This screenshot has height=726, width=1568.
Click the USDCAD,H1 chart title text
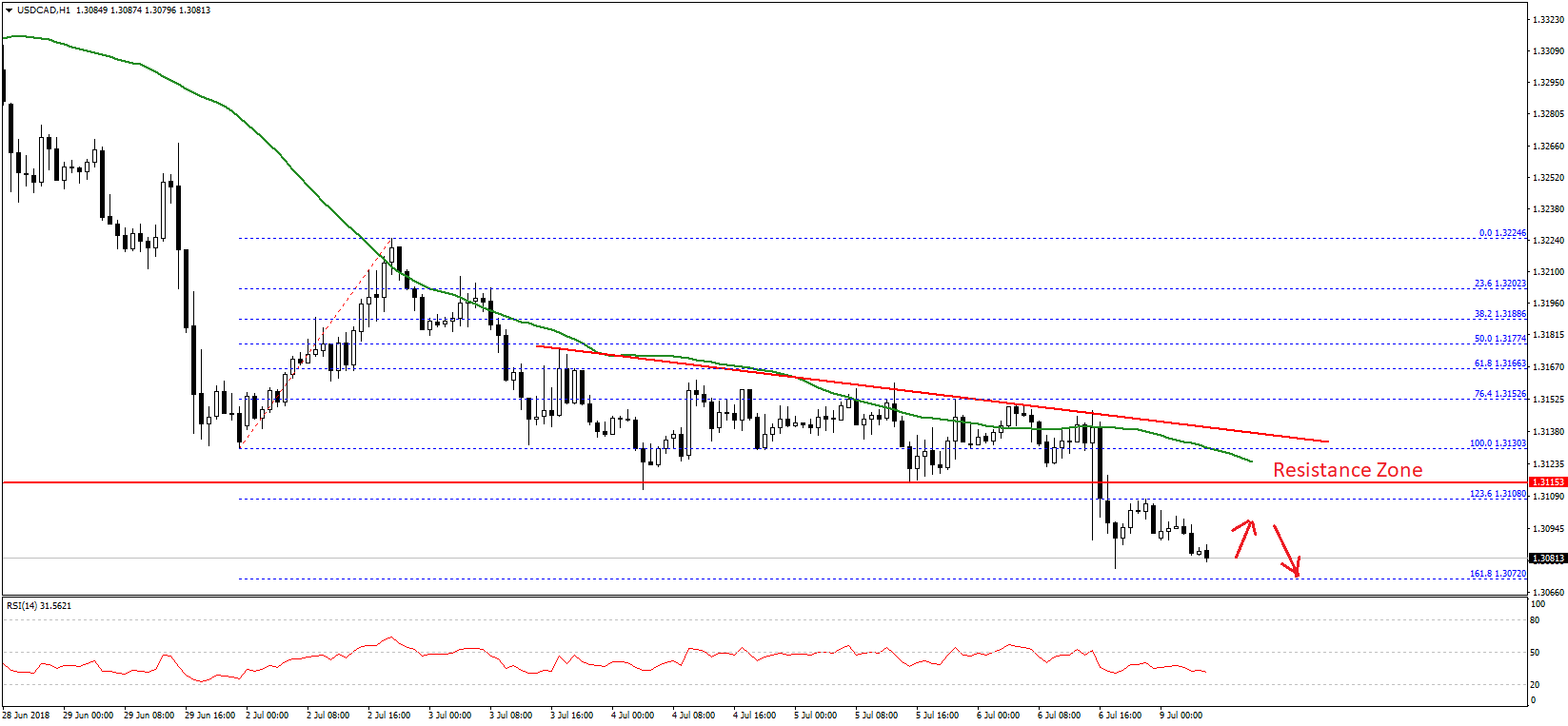tap(44, 10)
